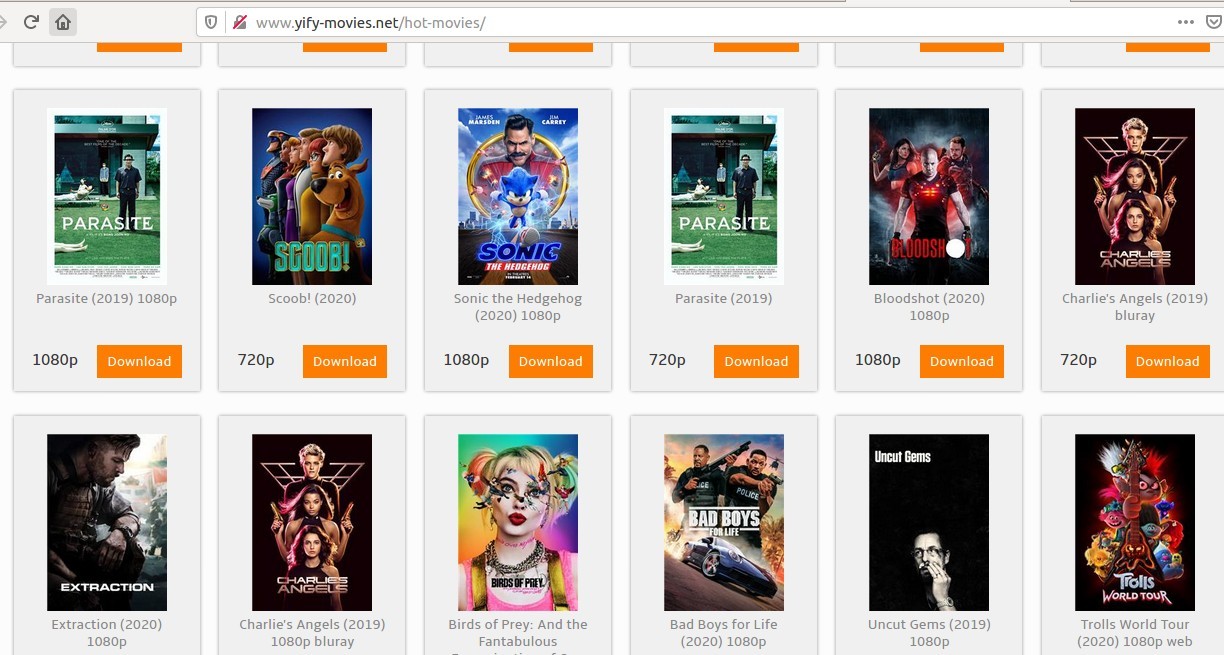The width and height of the screenshot is (1224, 655).
Task: Download Charlie's Angels (2019) 720p bluray
Action: click(x=1167, y=361)
